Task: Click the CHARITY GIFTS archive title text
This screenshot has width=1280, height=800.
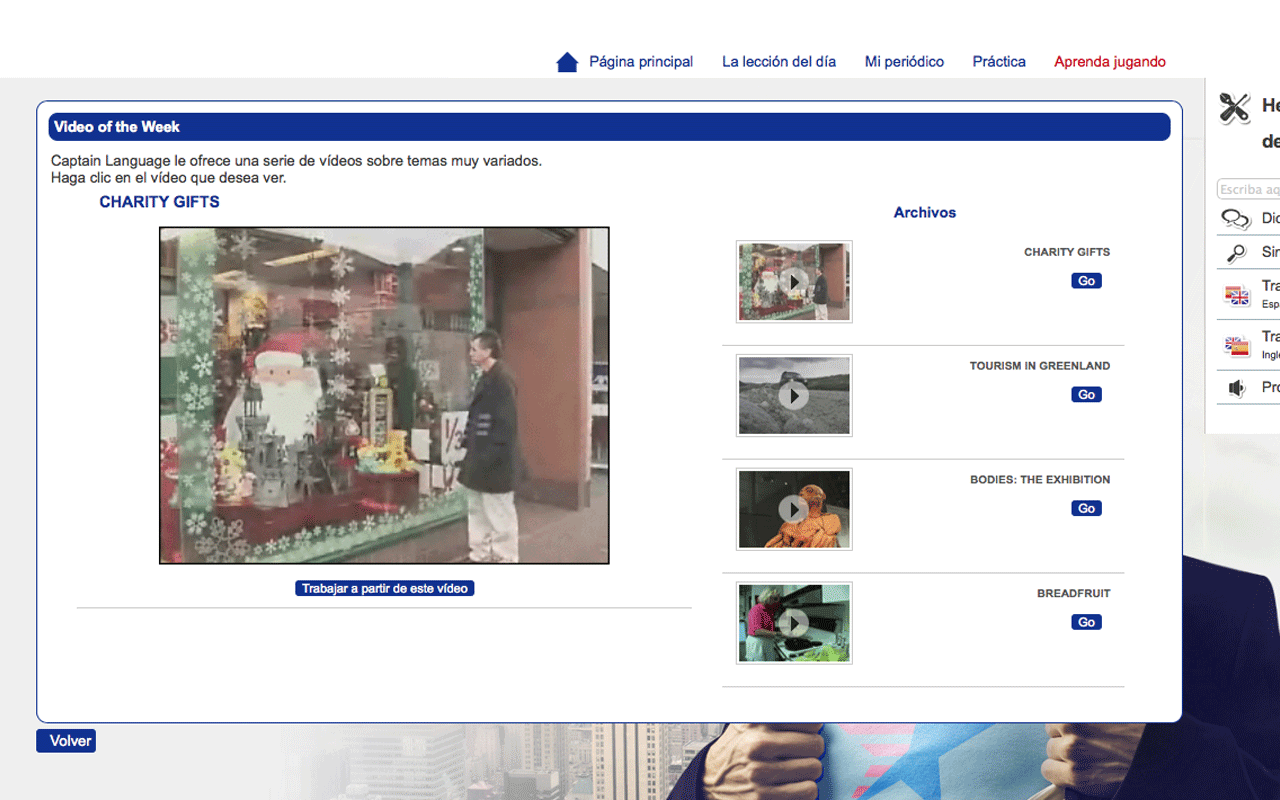Action: click(x=1067, y=252)
